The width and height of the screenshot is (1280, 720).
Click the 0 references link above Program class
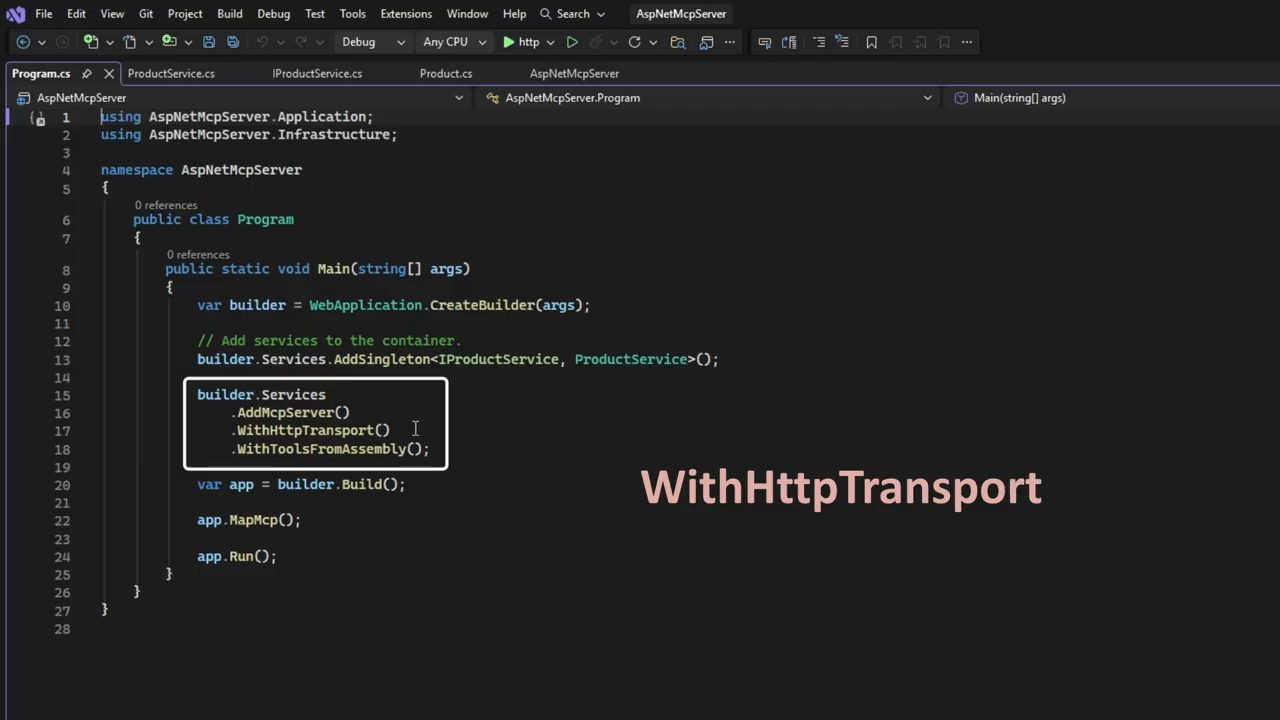click(x=166, y=205)
